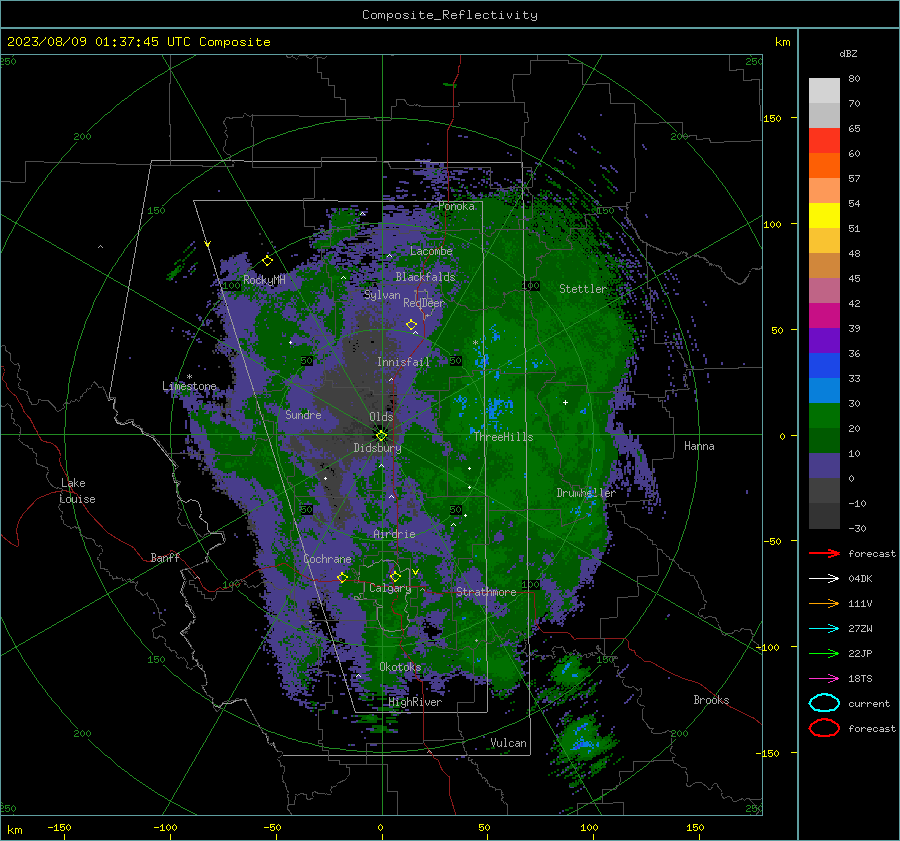Click the Lacombe label

click(431, 251)
